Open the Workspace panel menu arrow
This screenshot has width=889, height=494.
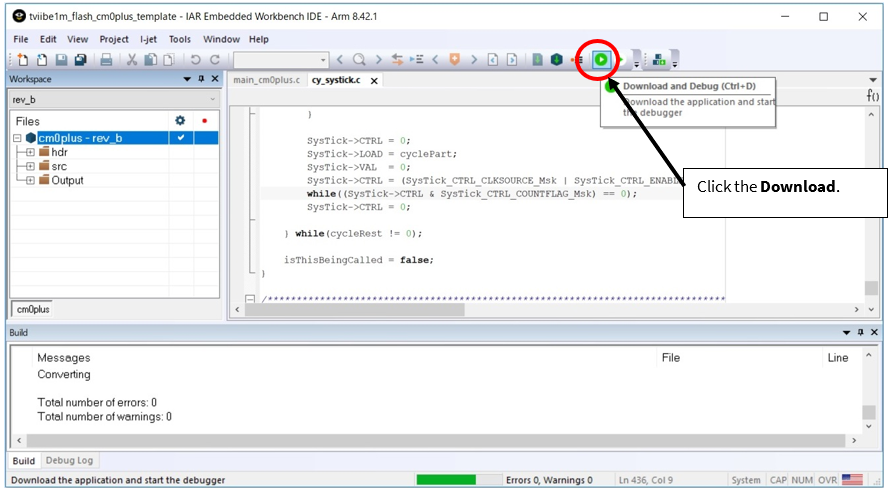pos(187,79)
